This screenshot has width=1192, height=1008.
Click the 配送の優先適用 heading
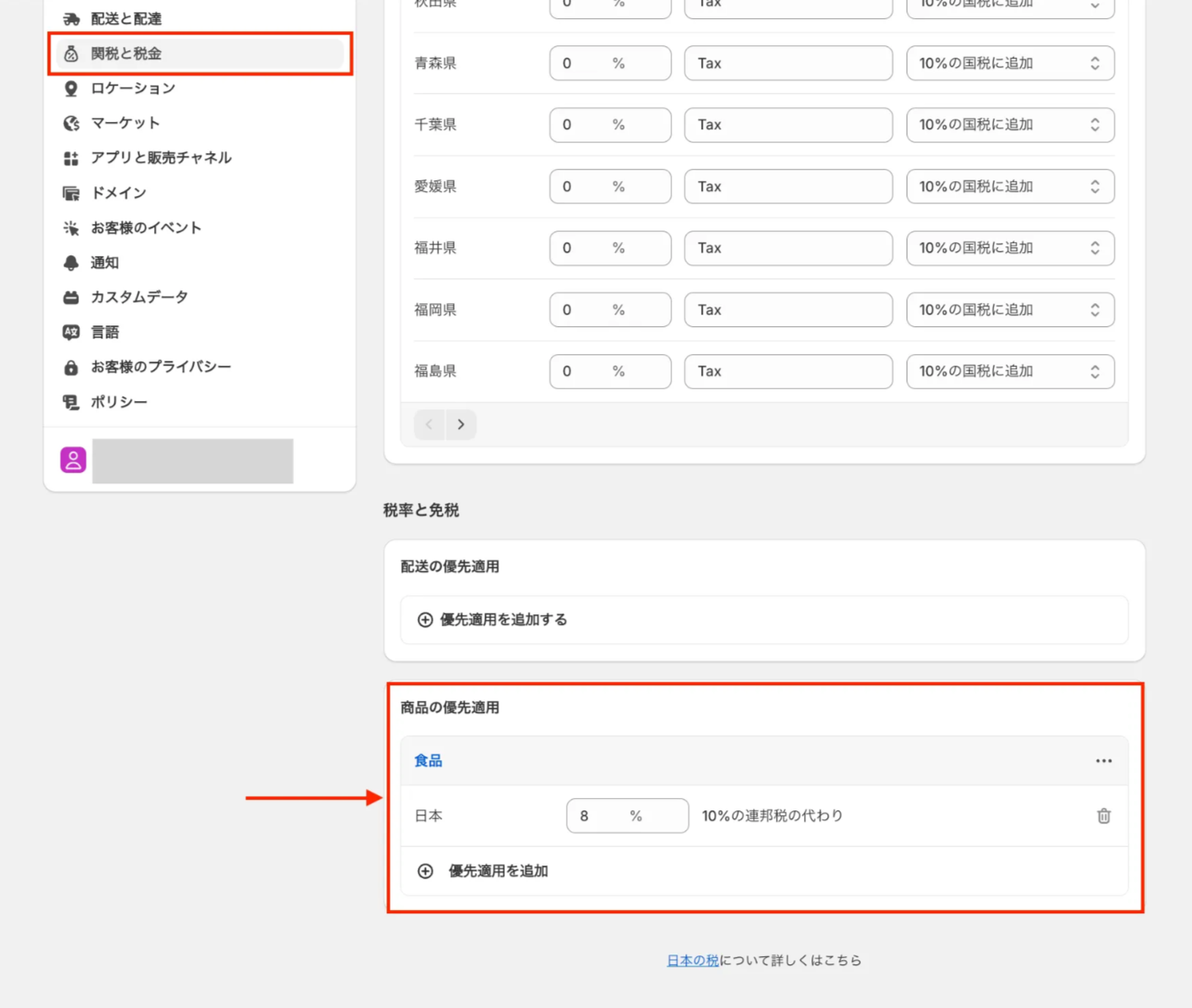(450, 567)
